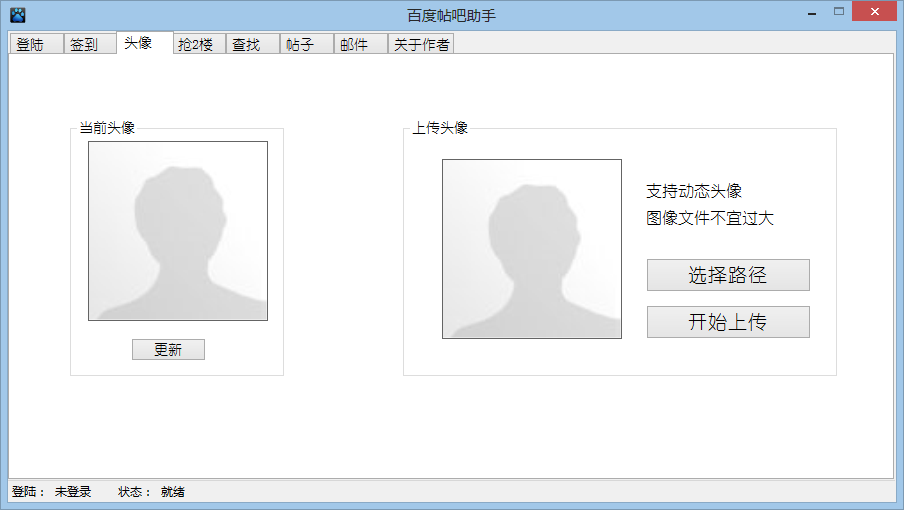Click the 上传头像 group label
The height and width of the screenshot is (510, 904).
click(440, 128)
